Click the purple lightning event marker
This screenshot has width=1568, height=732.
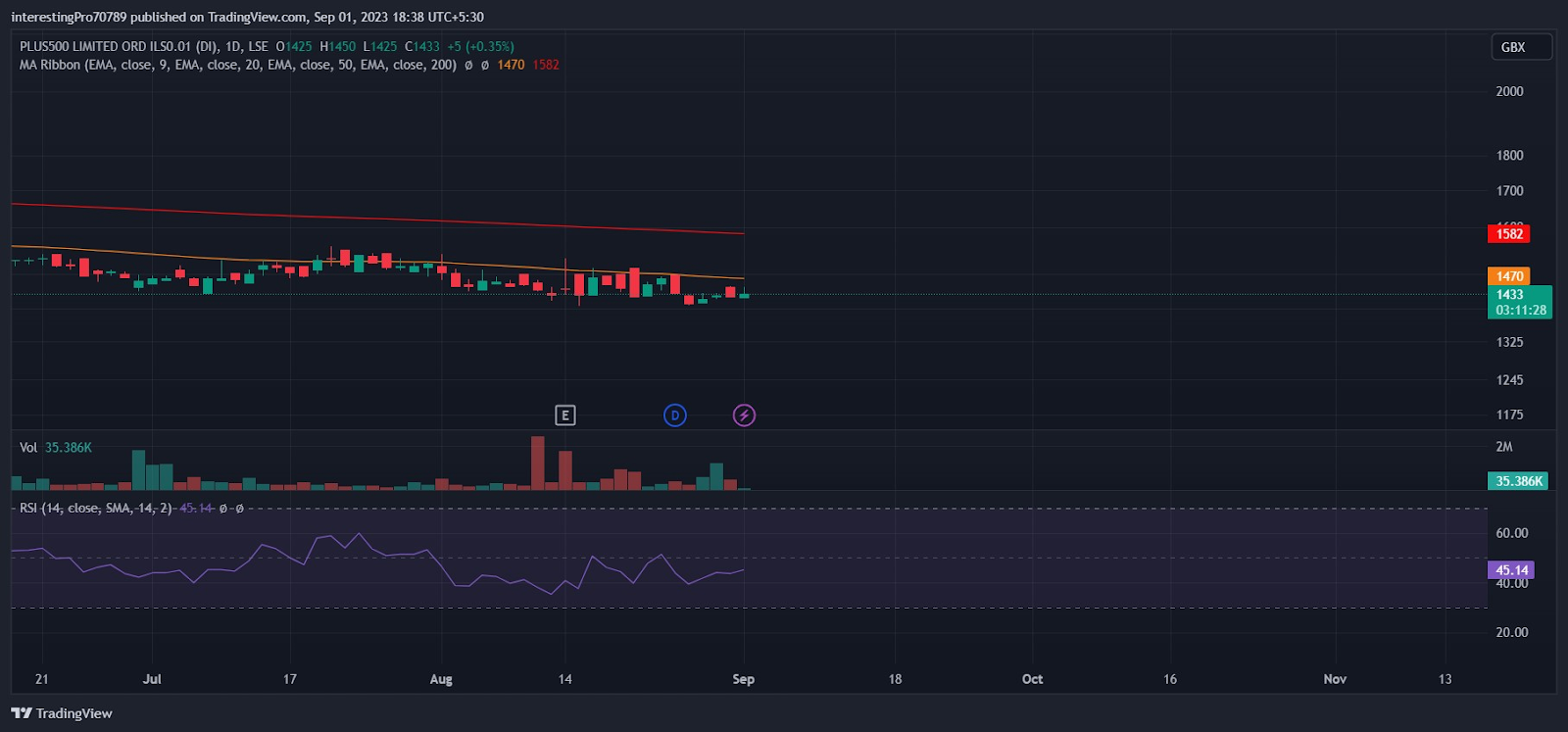coord(744,415)
